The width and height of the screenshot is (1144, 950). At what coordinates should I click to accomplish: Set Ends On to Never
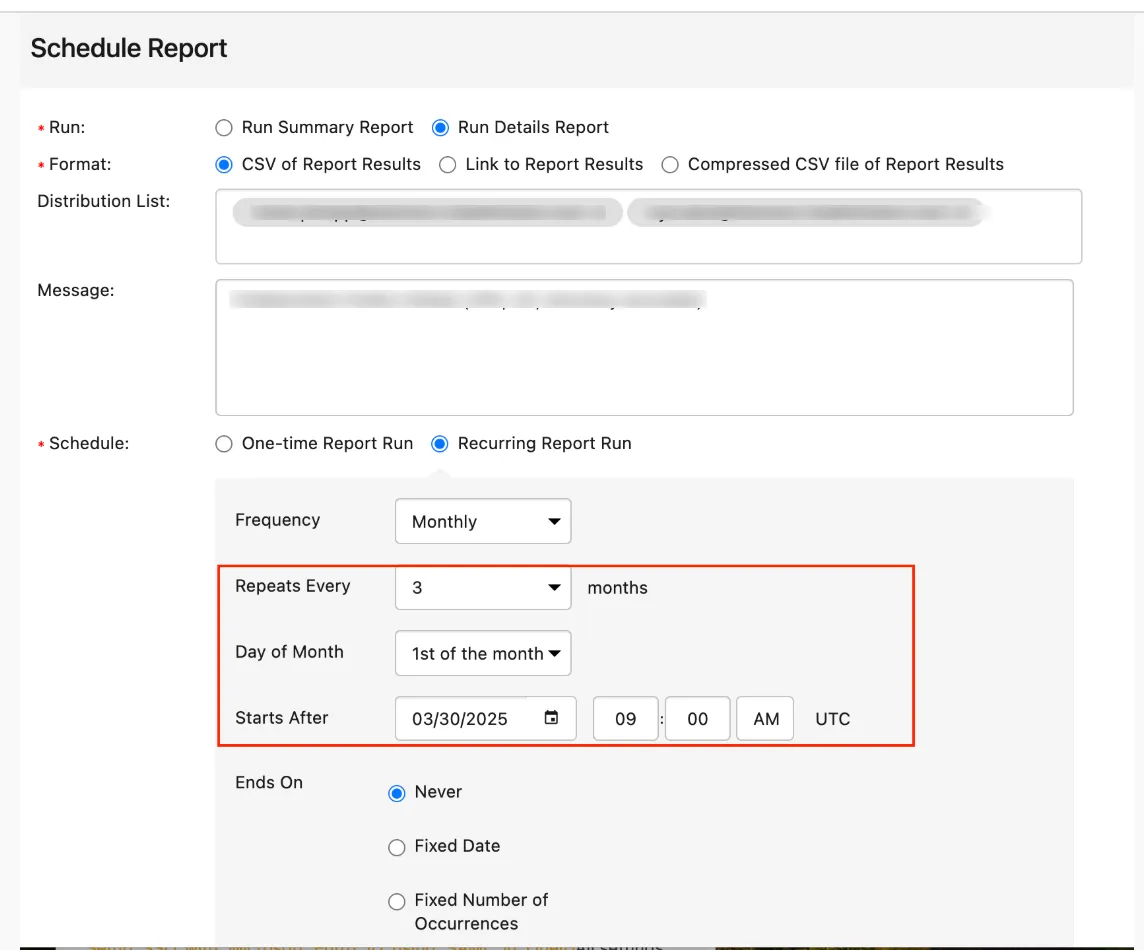click(397, 793)
